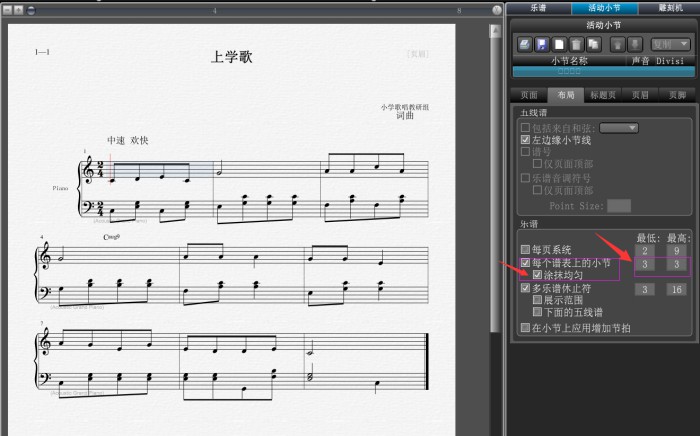
Task: Click the duplicate pages icon
Action: tap(593, 44)
